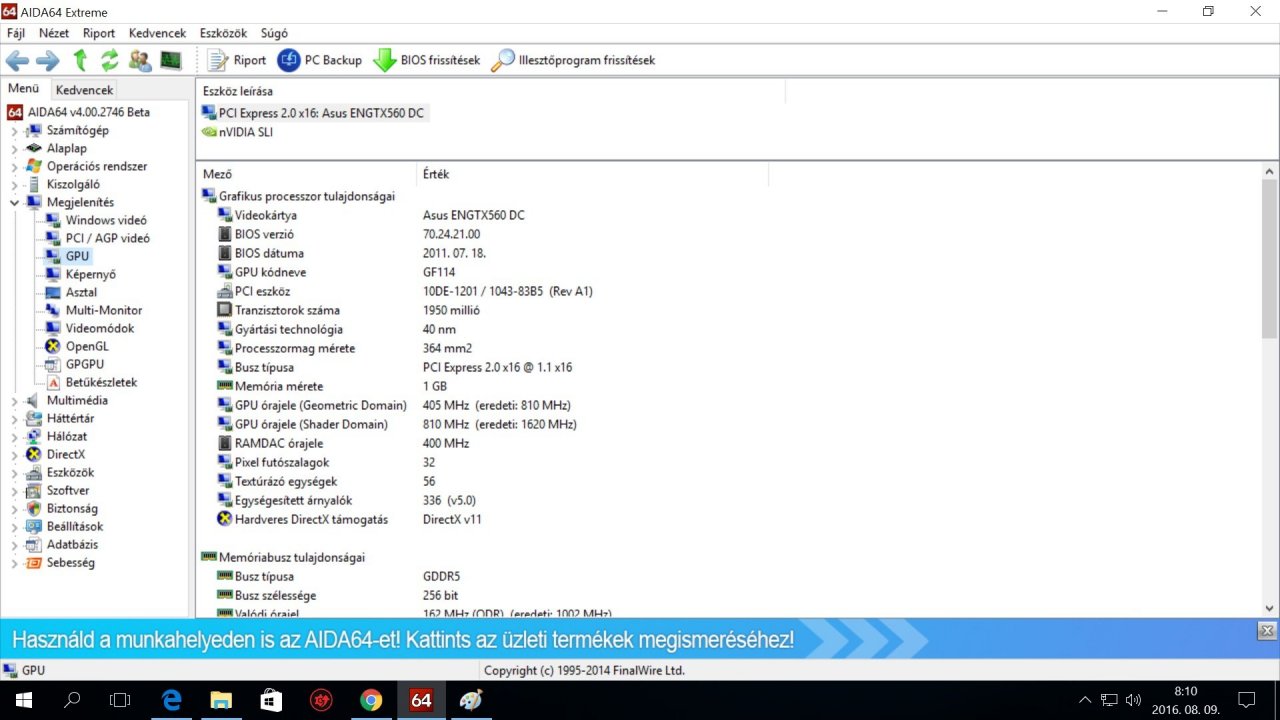Click the users icon in the toolbar

(x=140, y=60)
